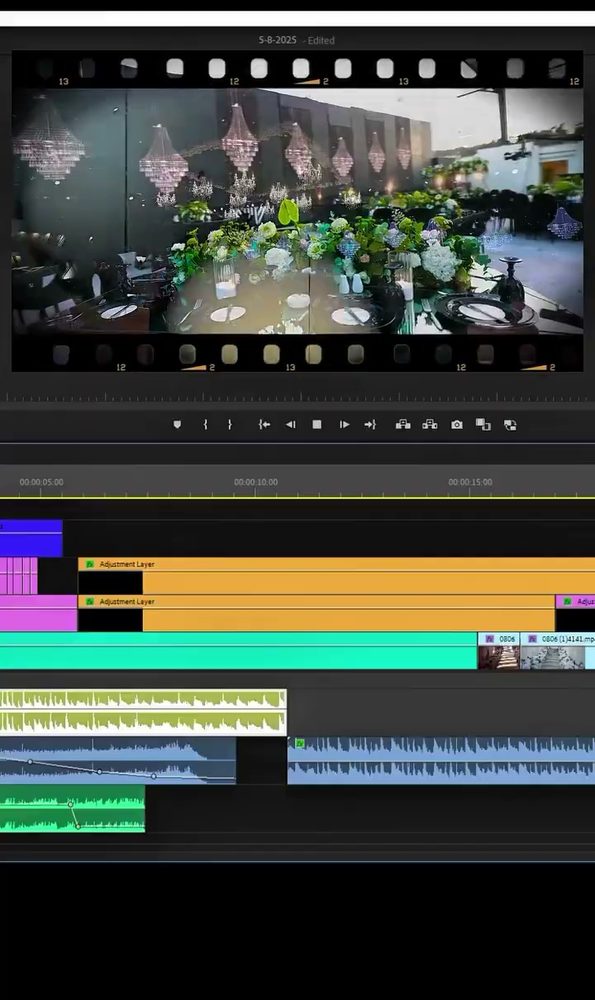This screenshot has width=595, height=1000.
Task: Select the fading blue-gray audio clip
Action: [118, 760]
